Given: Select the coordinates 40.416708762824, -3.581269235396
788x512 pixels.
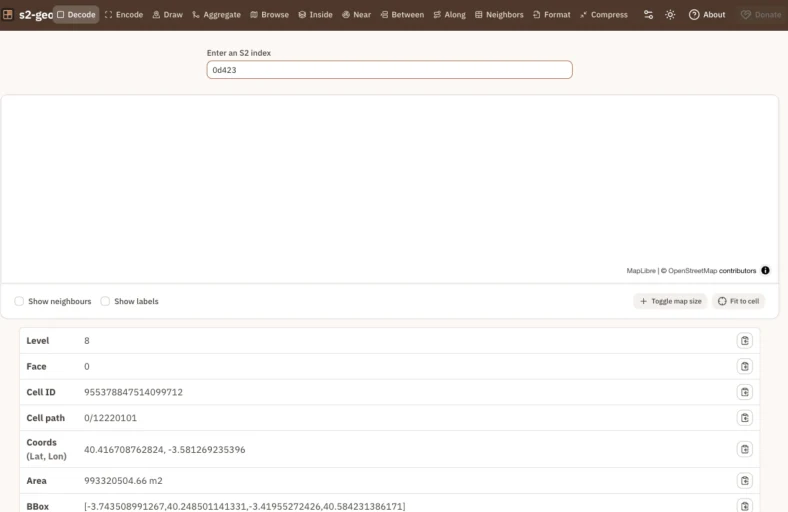Looking at the screenshot, I should pos(164,450).
